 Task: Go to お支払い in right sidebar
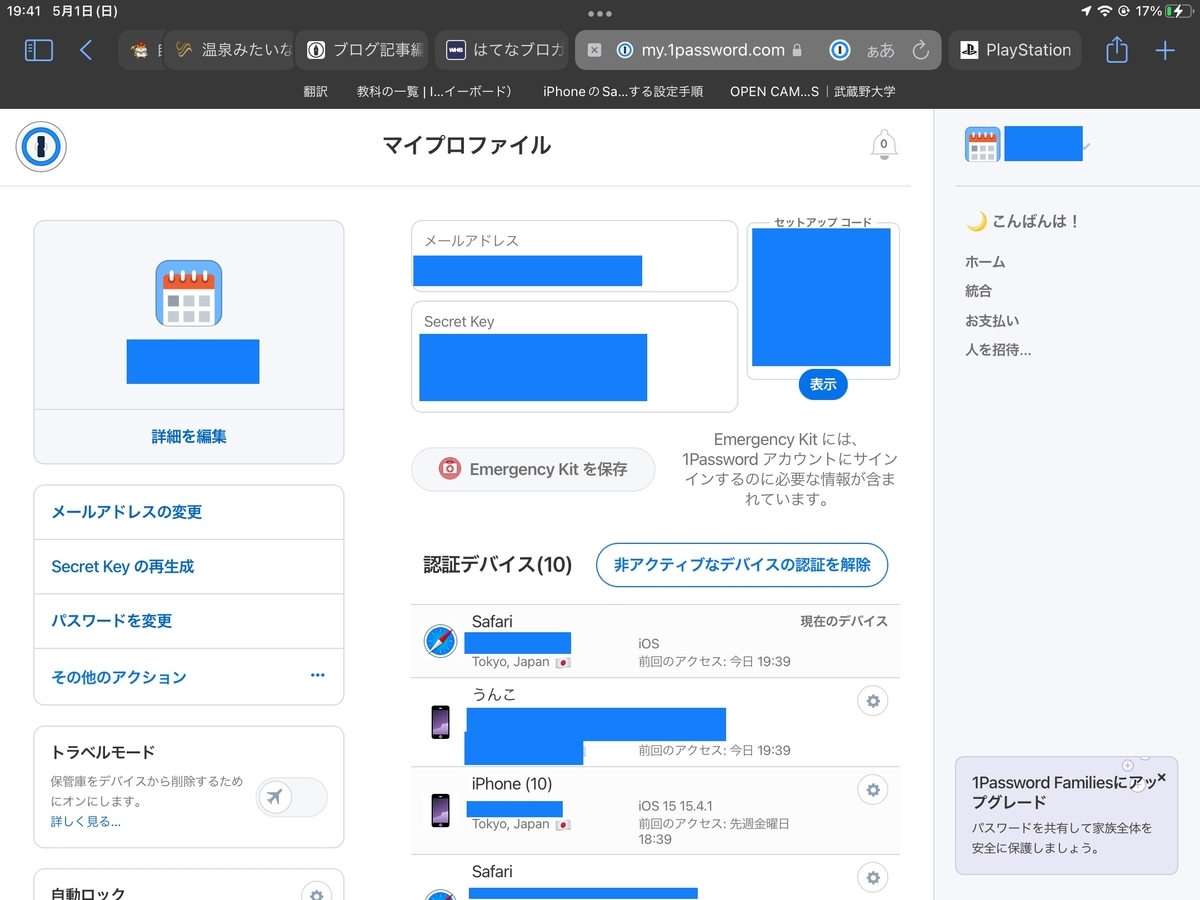tap(992, 321)
